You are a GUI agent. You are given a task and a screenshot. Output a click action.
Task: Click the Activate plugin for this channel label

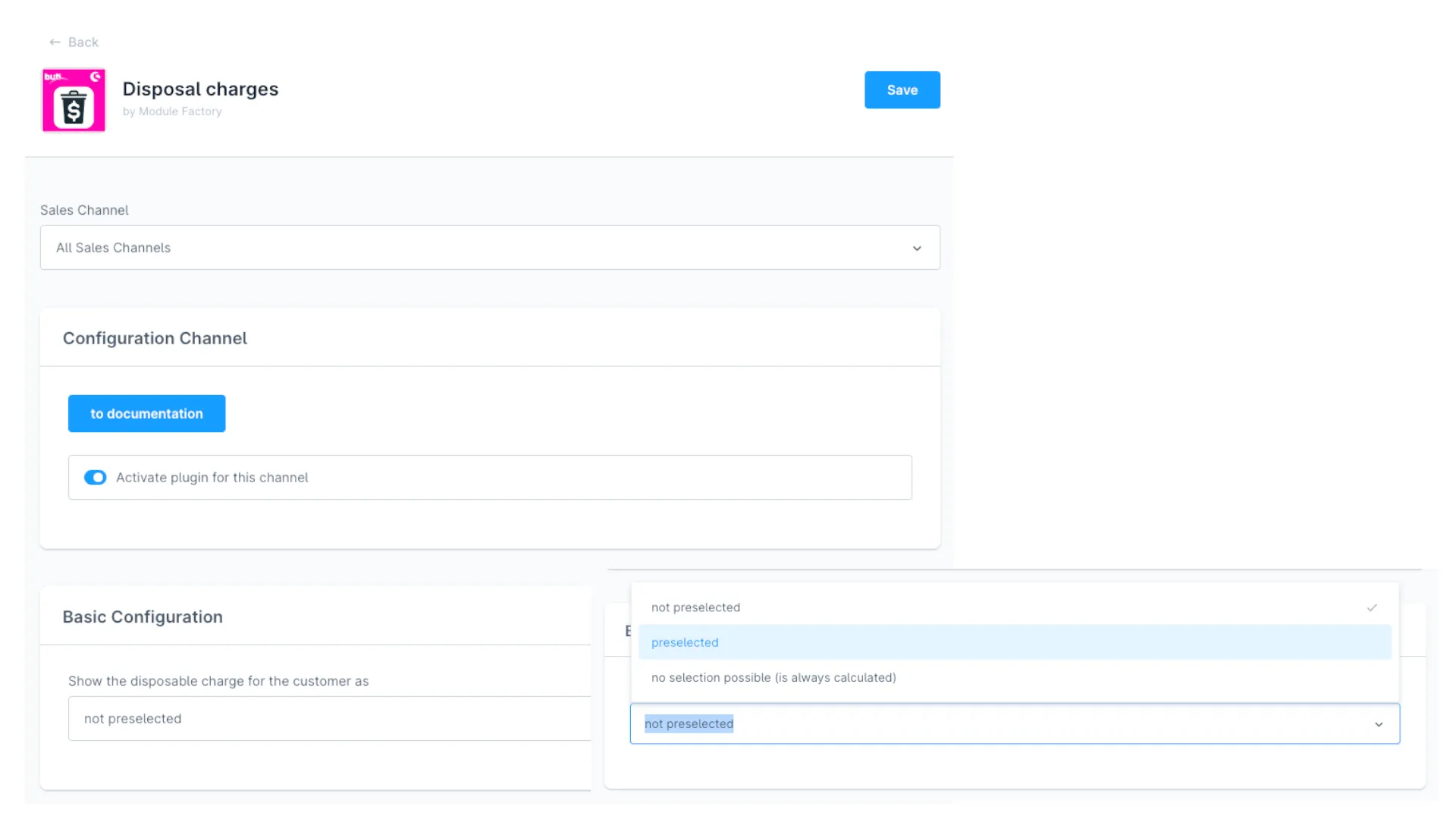click(212, 478)
